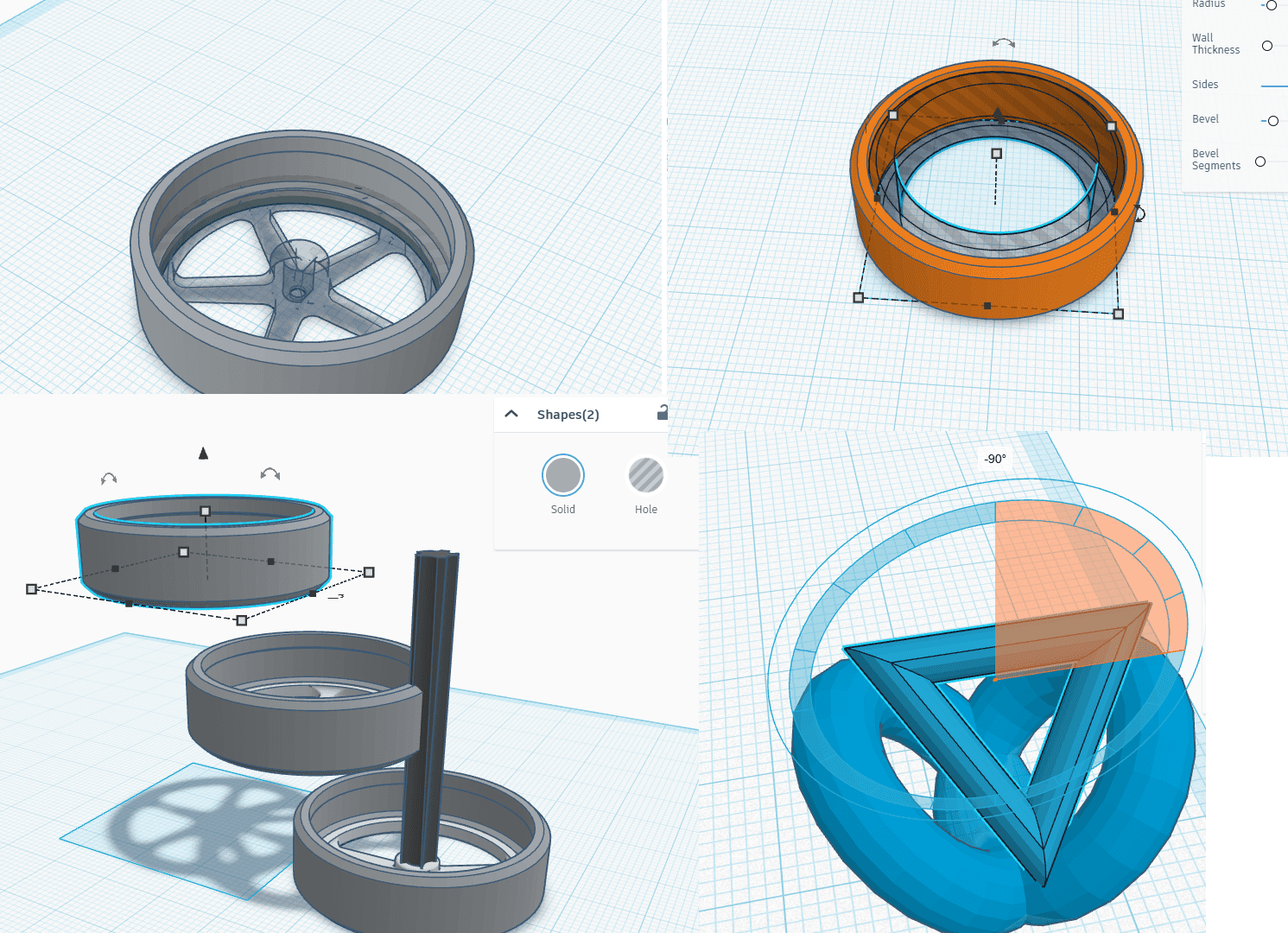This screenshot has width=1288, height=933.
Task: Click the Wall Thickness slider knob
Action: pyautogui.click(x=1267, y=46)
